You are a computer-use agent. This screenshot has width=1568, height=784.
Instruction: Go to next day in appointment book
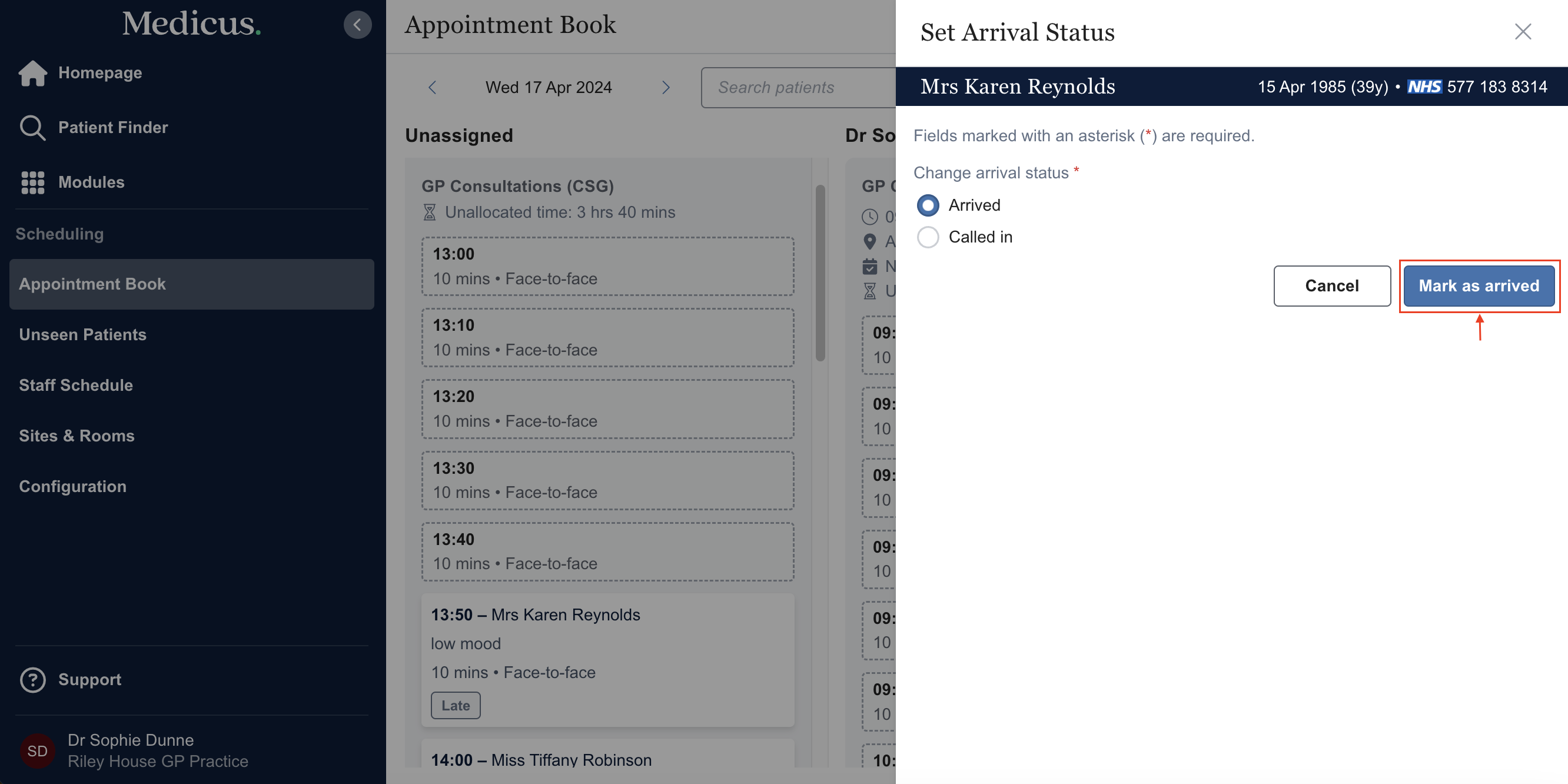665,88
